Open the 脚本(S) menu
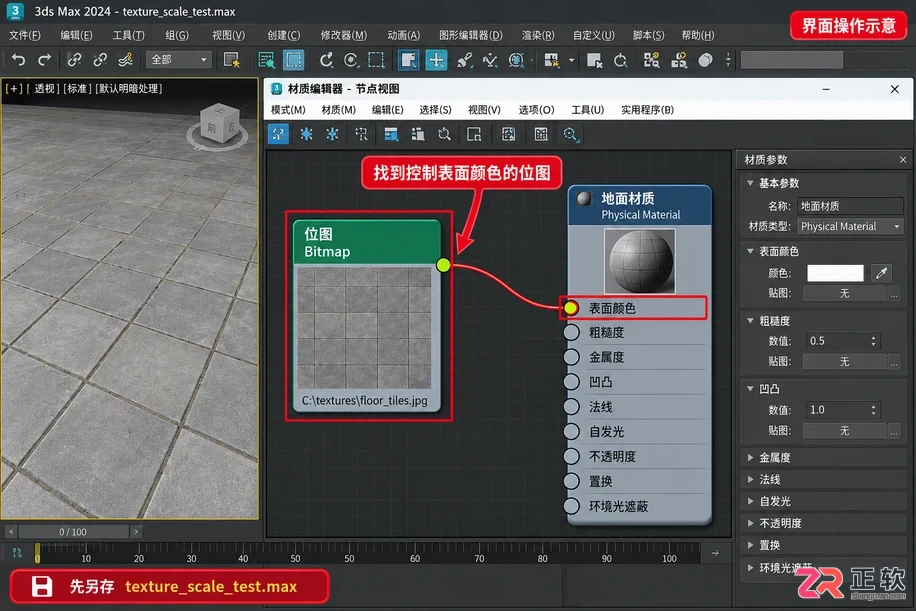 click(648, 35)
